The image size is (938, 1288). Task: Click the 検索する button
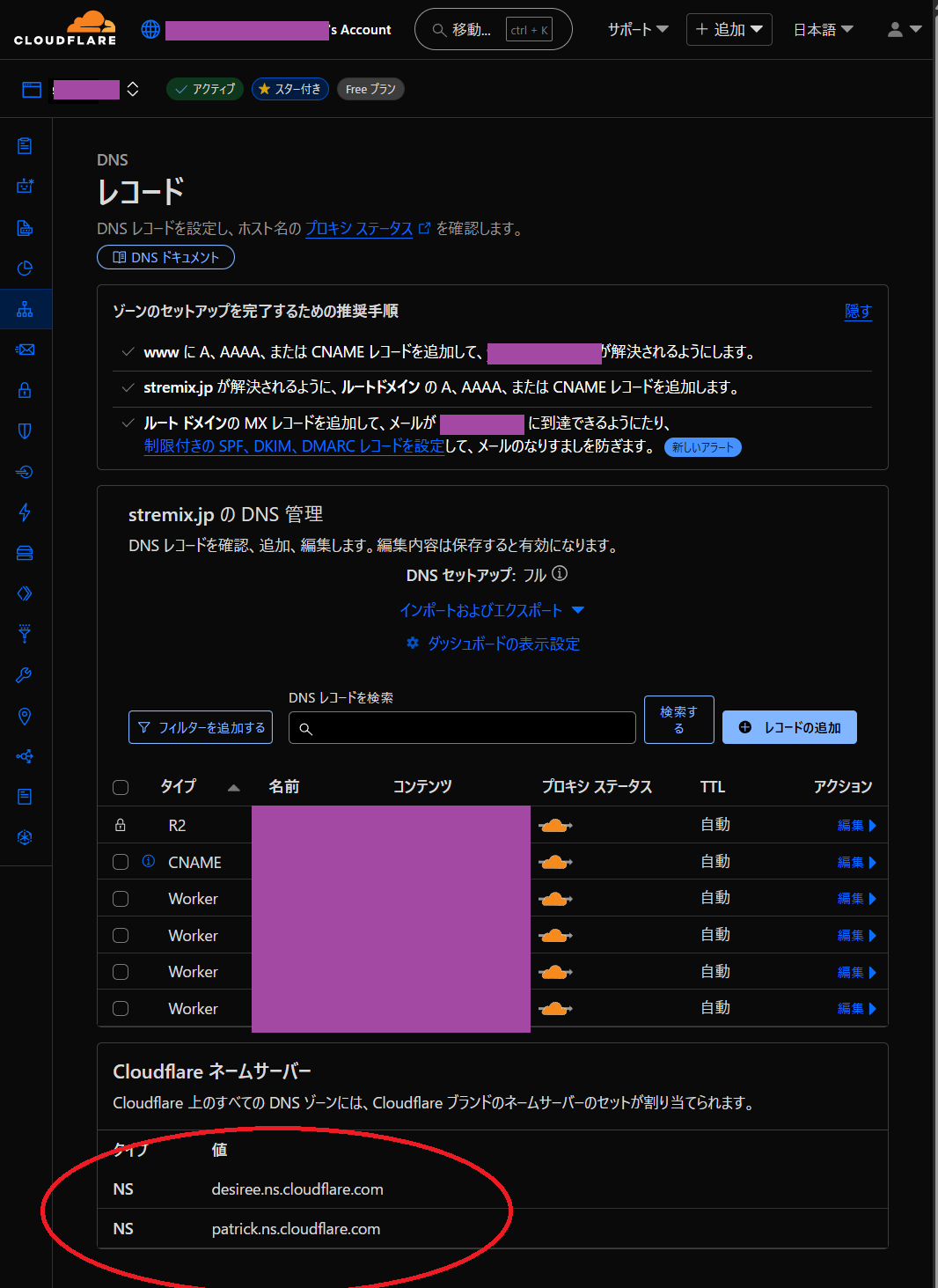point(678,720)
